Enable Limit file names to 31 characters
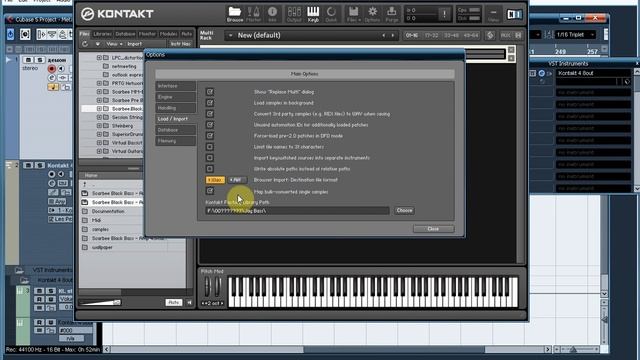 click(210, 147)
